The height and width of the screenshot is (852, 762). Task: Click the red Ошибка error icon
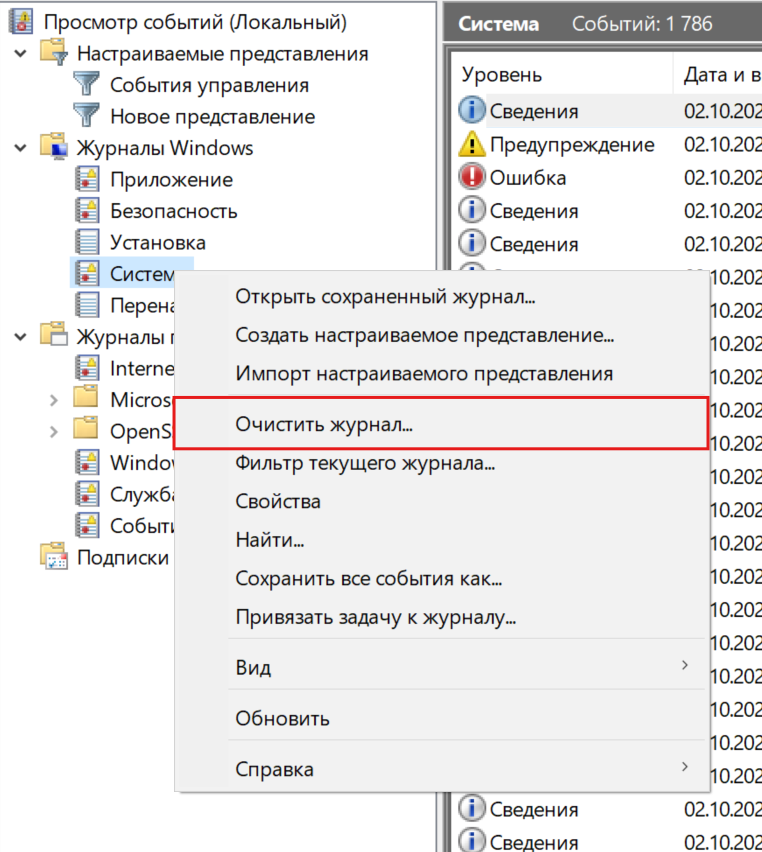pyautogui.click(x=471, y=178)
